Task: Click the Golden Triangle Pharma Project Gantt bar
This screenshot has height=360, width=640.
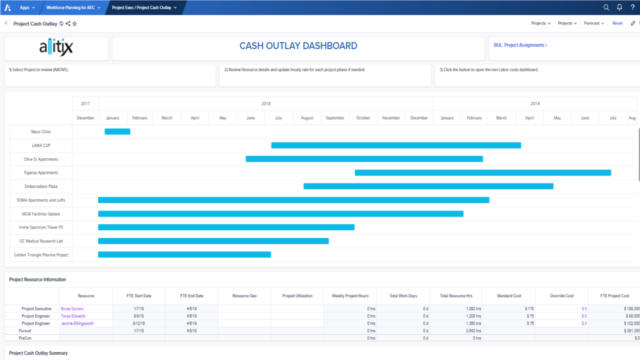Action: (184, 255)
